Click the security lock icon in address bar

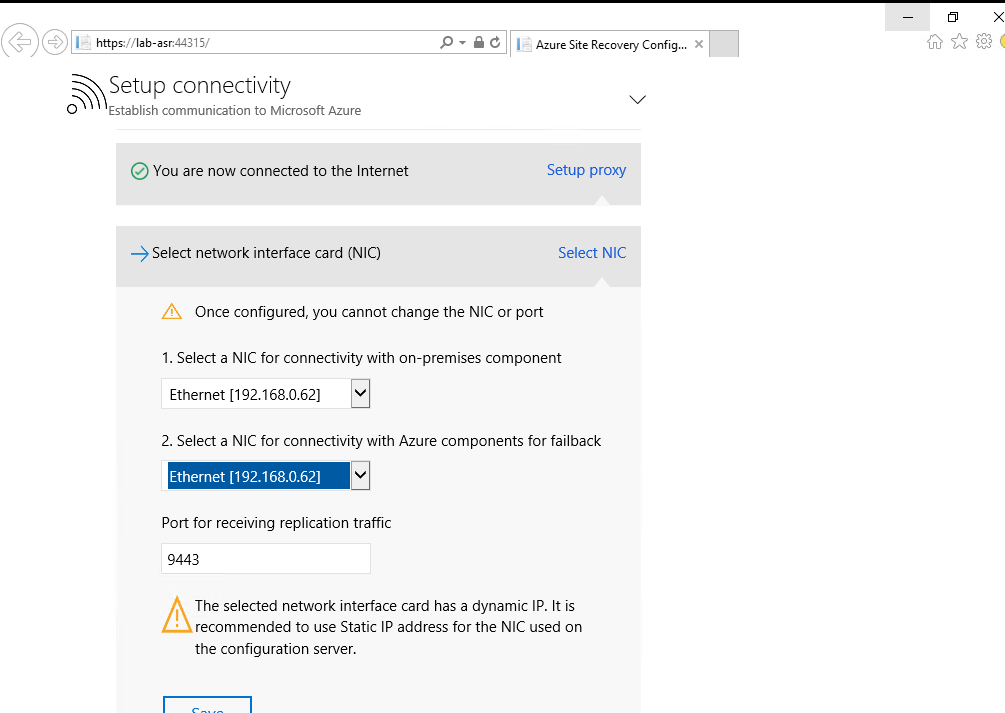click(478, 43)
